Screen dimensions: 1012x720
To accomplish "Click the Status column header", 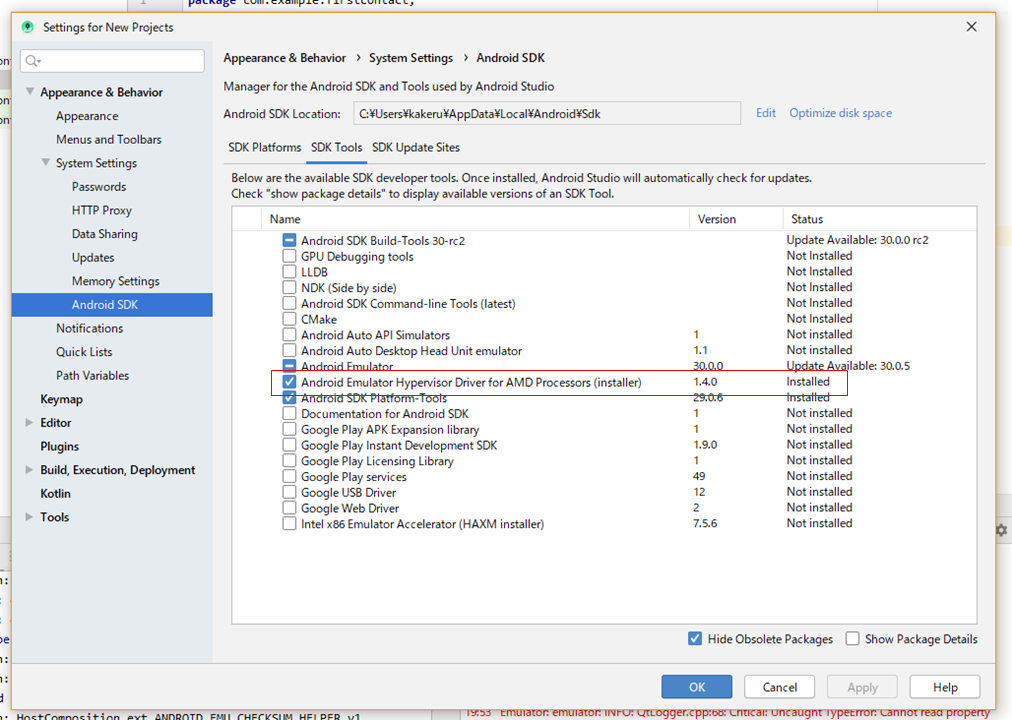I will tap(880, 219).
